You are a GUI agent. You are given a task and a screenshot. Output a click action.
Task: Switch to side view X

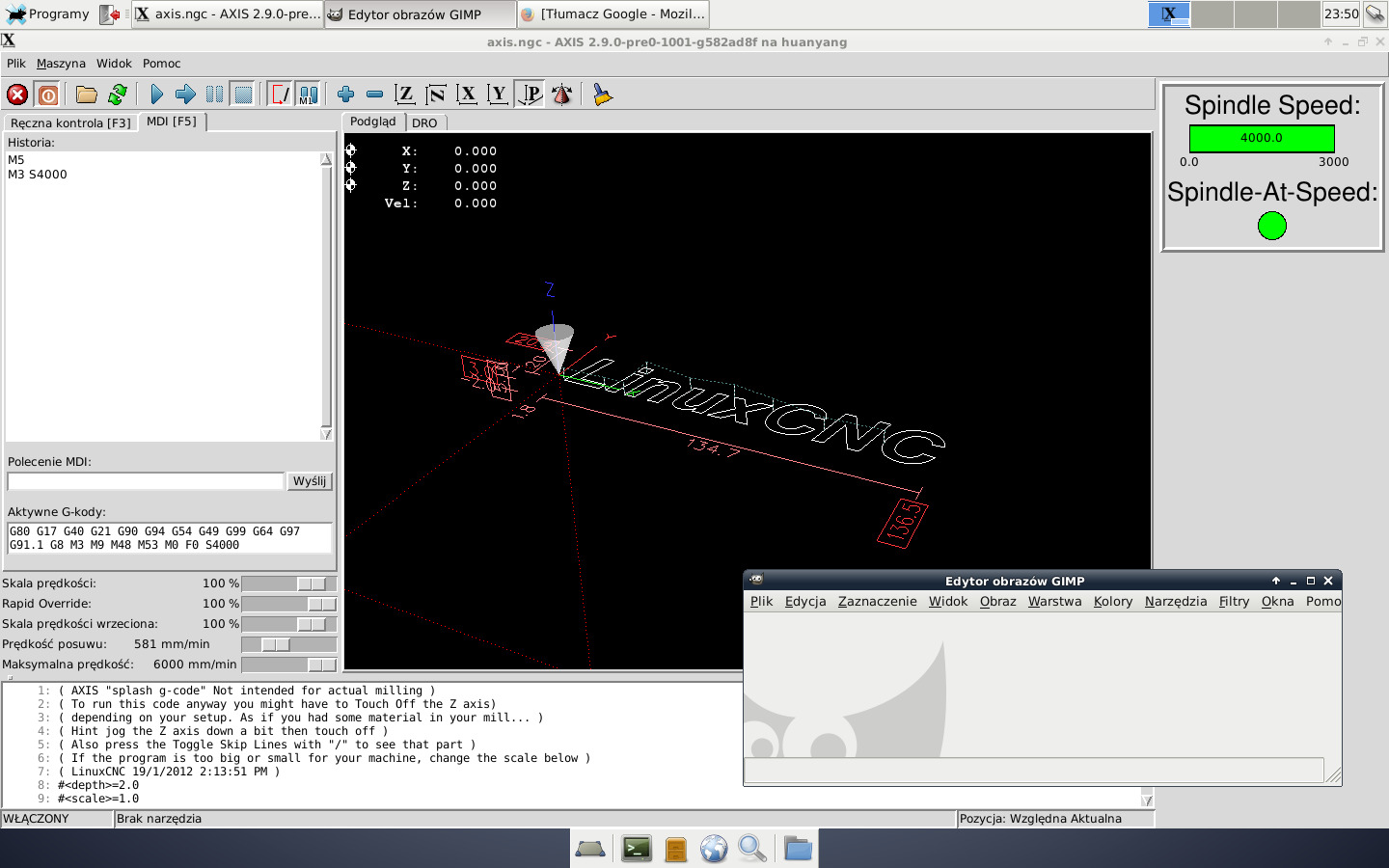coord(467,95)
